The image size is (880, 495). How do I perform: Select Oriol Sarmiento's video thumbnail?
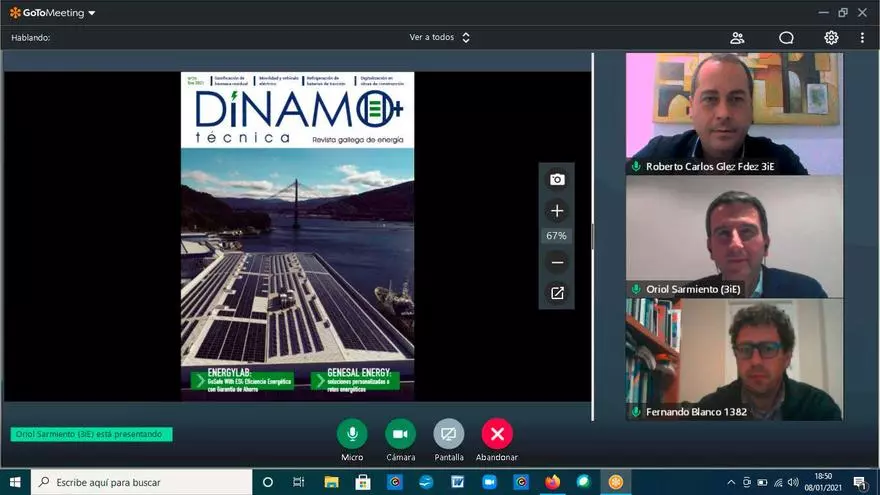point(734,237)
